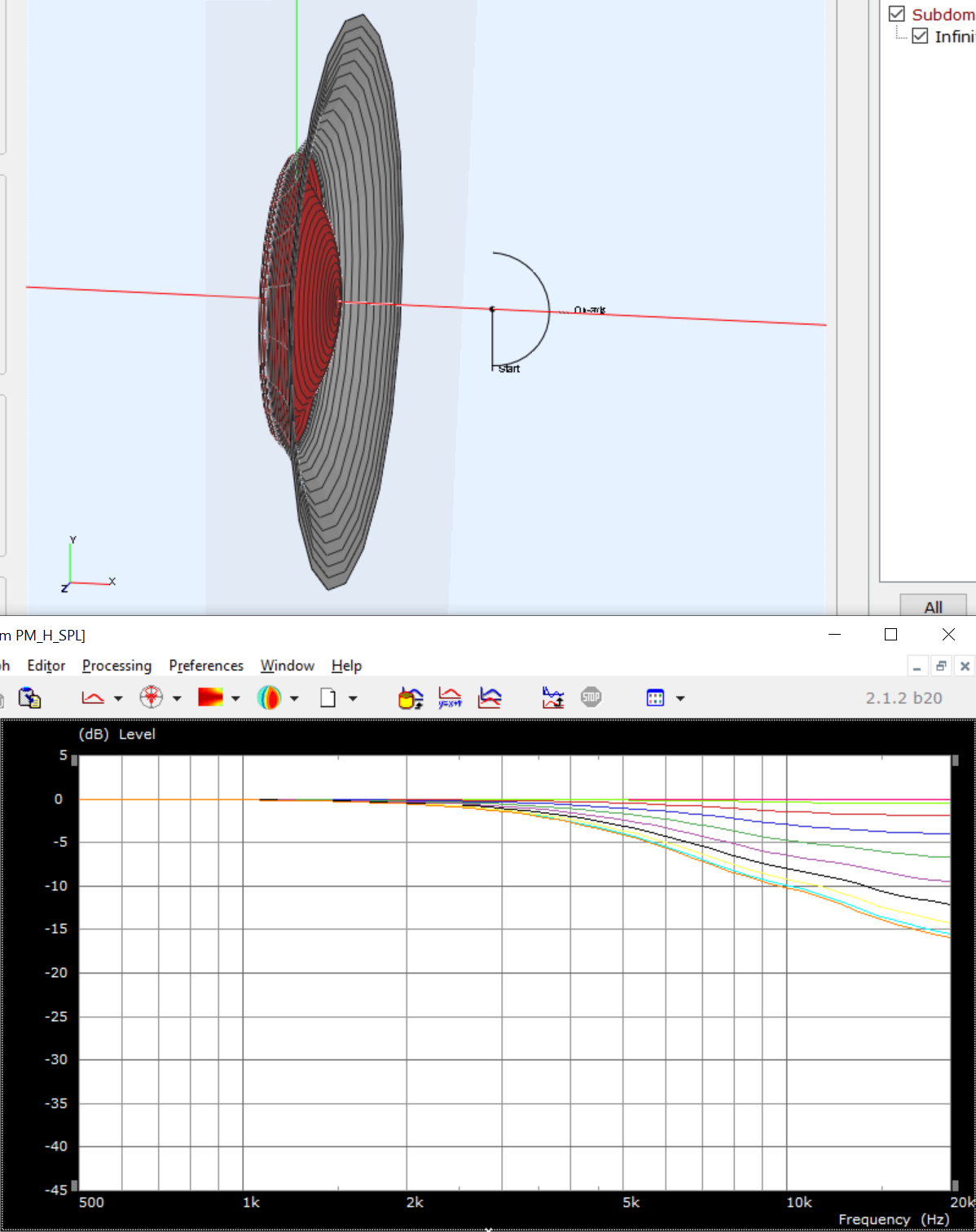Grab the bottom-left Y-axis scale handle
This screenshot has height=1232, width=976.
pos(74,1185)
